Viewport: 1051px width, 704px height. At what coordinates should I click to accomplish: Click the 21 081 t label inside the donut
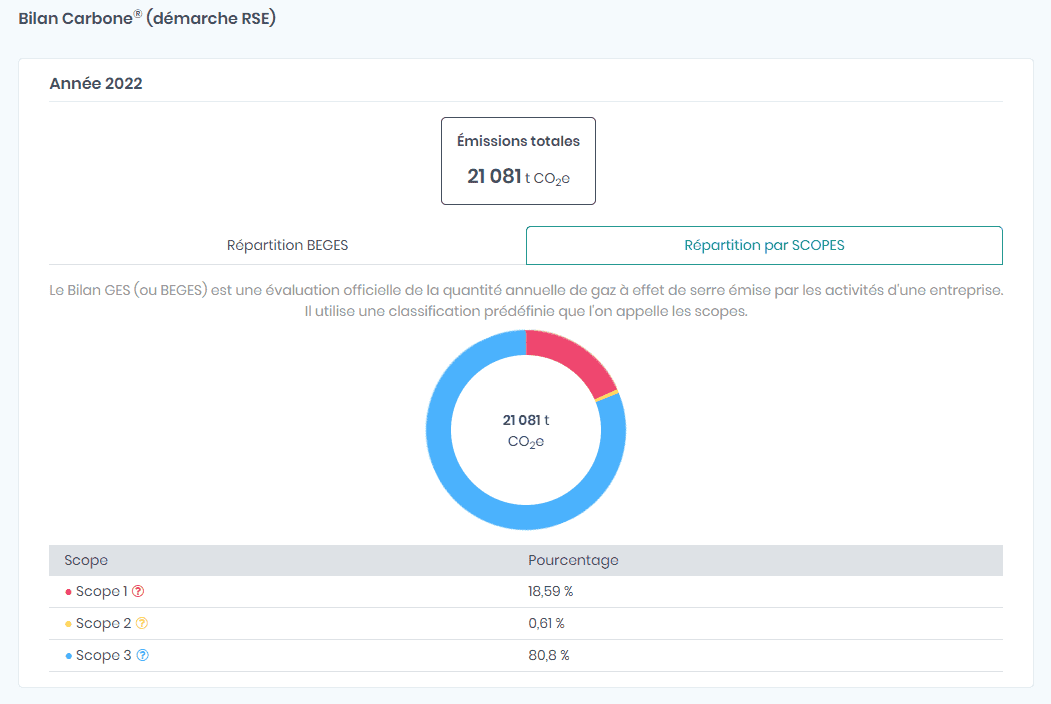[525, 420]
